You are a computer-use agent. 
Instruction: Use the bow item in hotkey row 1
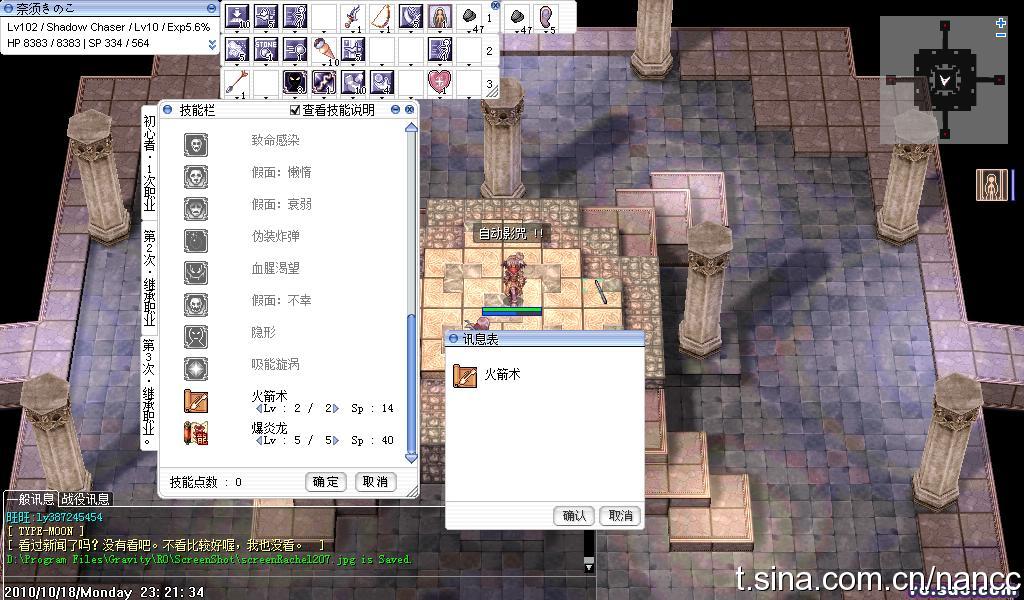coord(382,16)
